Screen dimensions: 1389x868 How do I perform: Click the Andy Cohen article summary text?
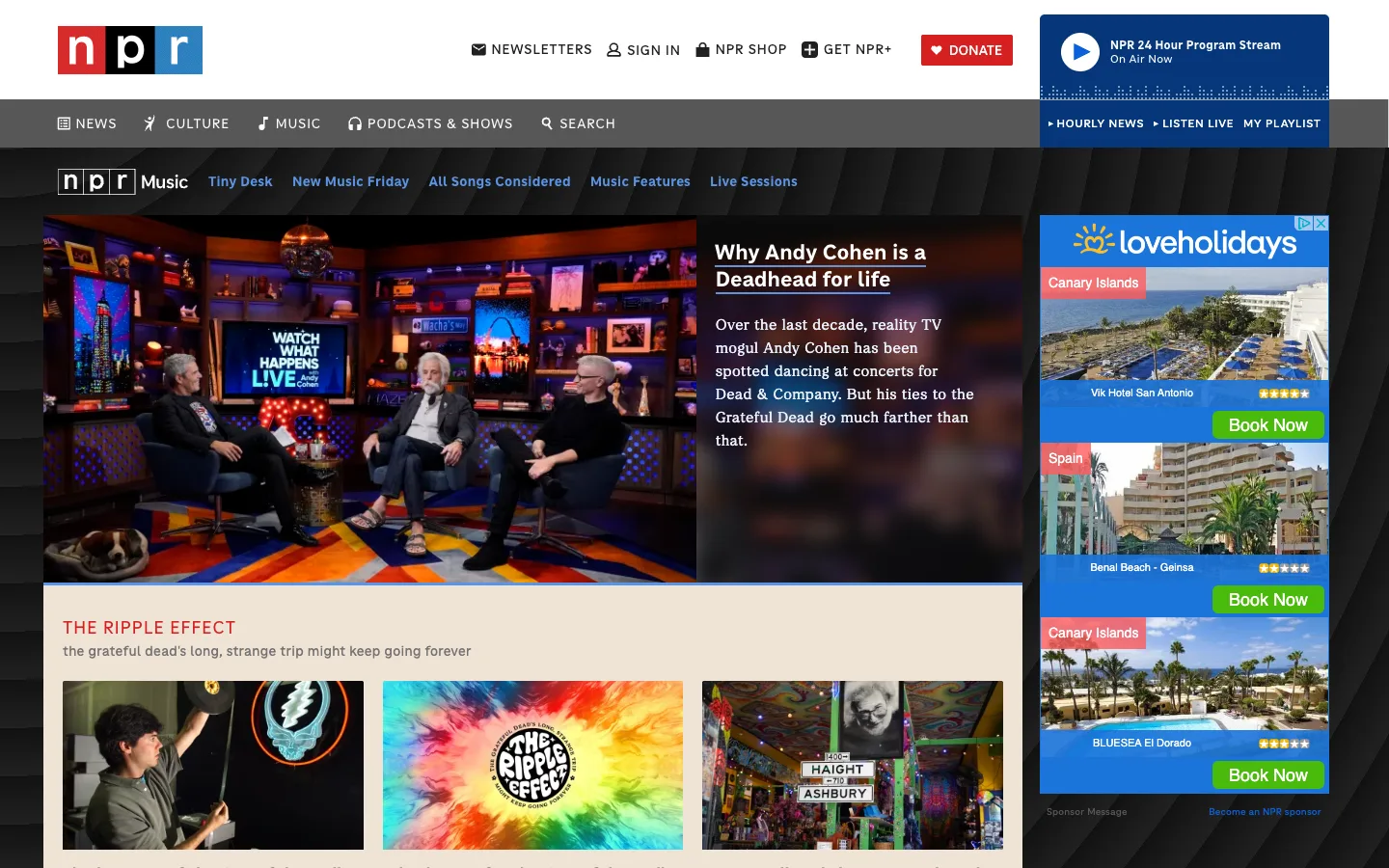(844, 383)
